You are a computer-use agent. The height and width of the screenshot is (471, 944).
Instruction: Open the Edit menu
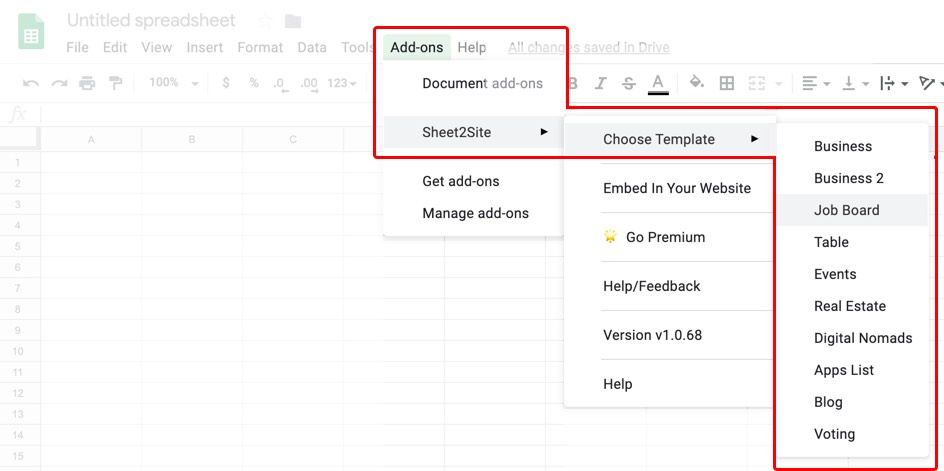(115, 48)
